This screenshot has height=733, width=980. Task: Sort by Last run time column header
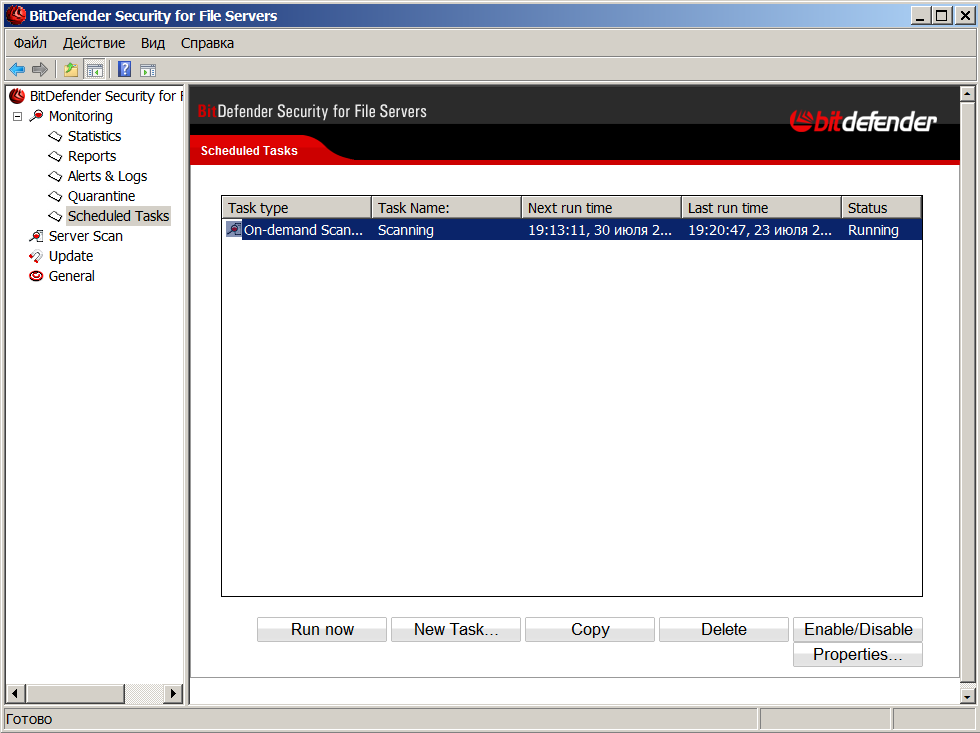click(761, 207)
